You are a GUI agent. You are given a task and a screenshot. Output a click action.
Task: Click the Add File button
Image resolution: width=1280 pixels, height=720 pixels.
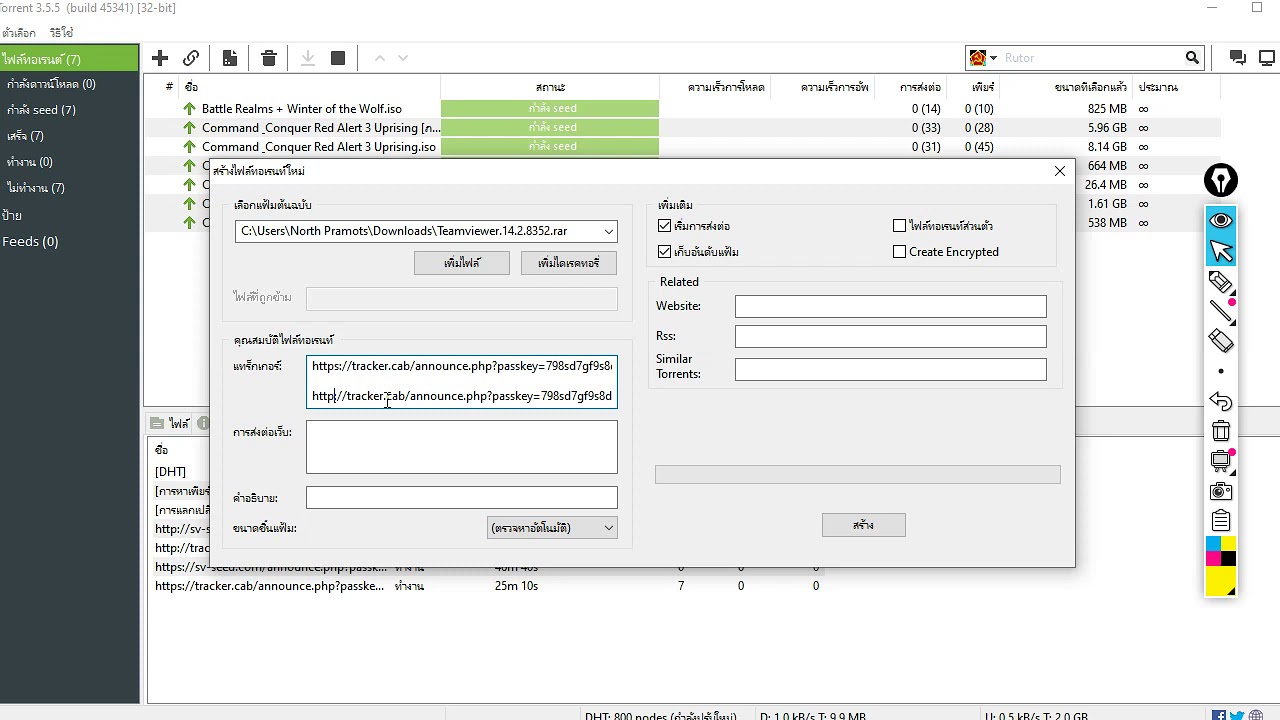click(x=462, y=263)
